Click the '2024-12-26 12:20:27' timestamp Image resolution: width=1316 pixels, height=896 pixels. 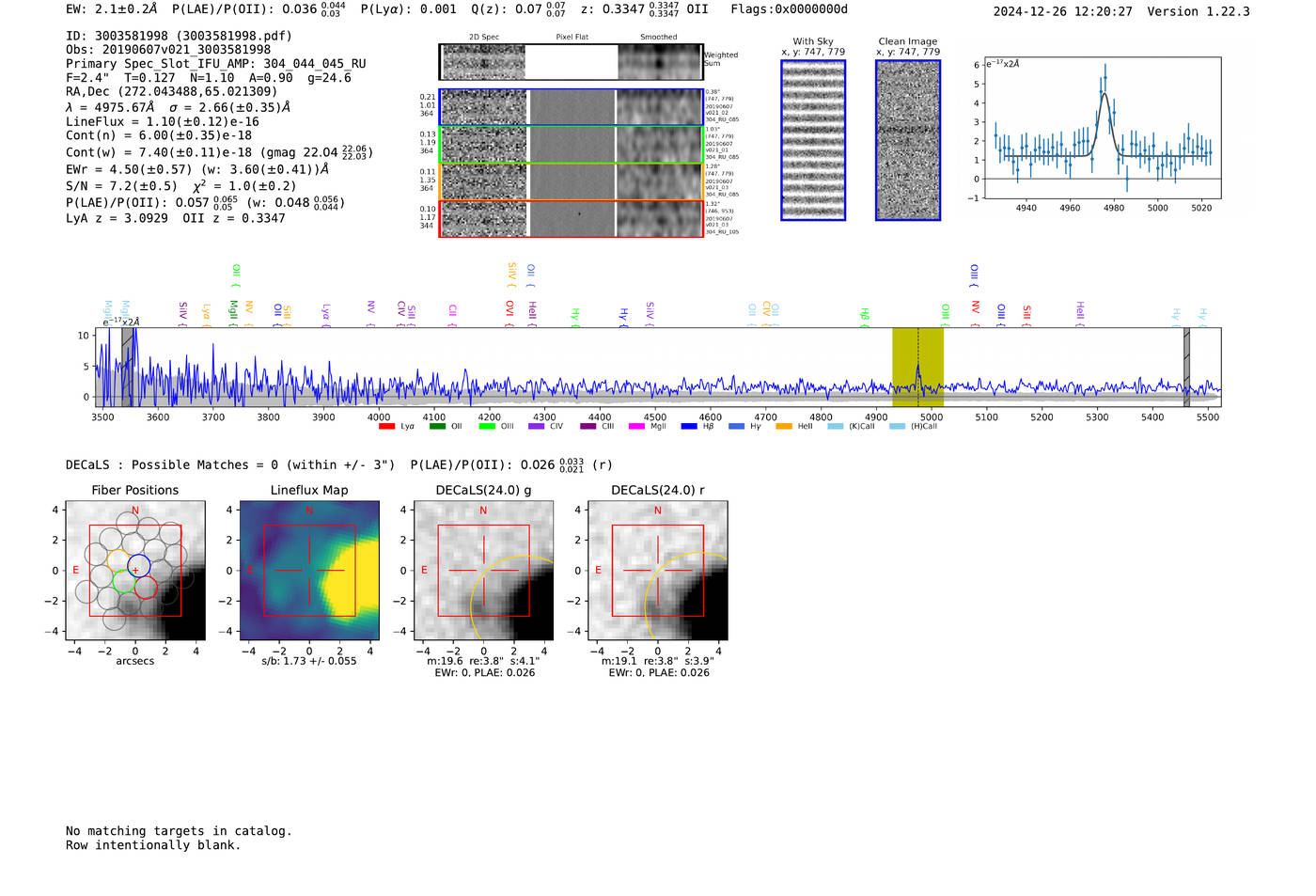(x=1063, y=11)
